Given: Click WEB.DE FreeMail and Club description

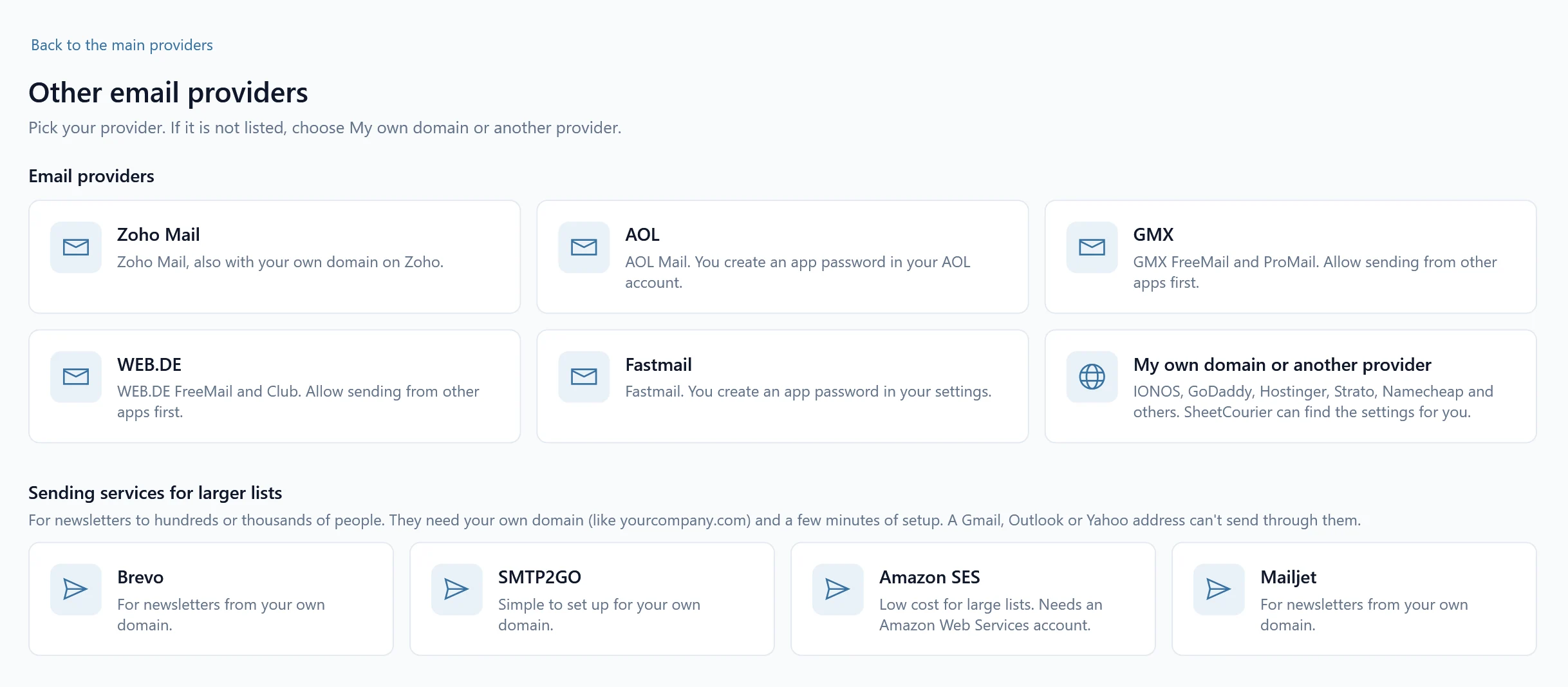Looking at the screenshot, I should [x=298, y=402].
